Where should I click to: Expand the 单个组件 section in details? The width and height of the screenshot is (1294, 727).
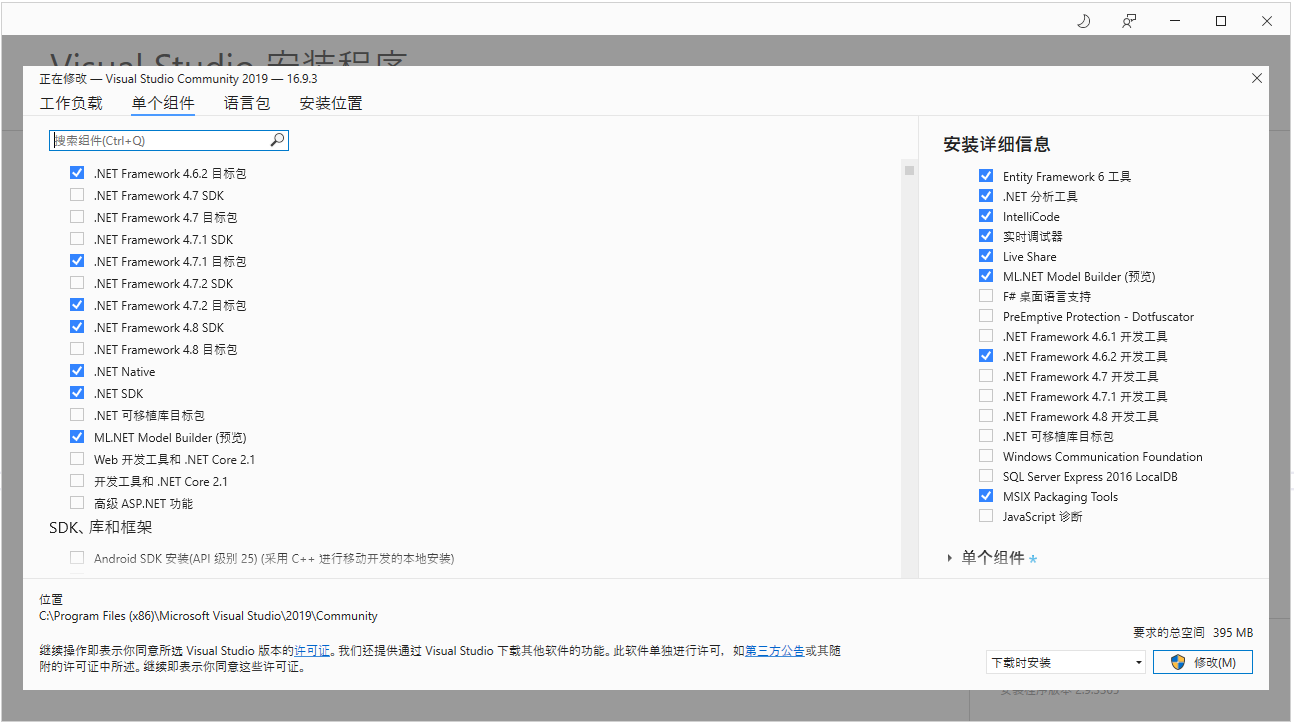coord(950,558)
